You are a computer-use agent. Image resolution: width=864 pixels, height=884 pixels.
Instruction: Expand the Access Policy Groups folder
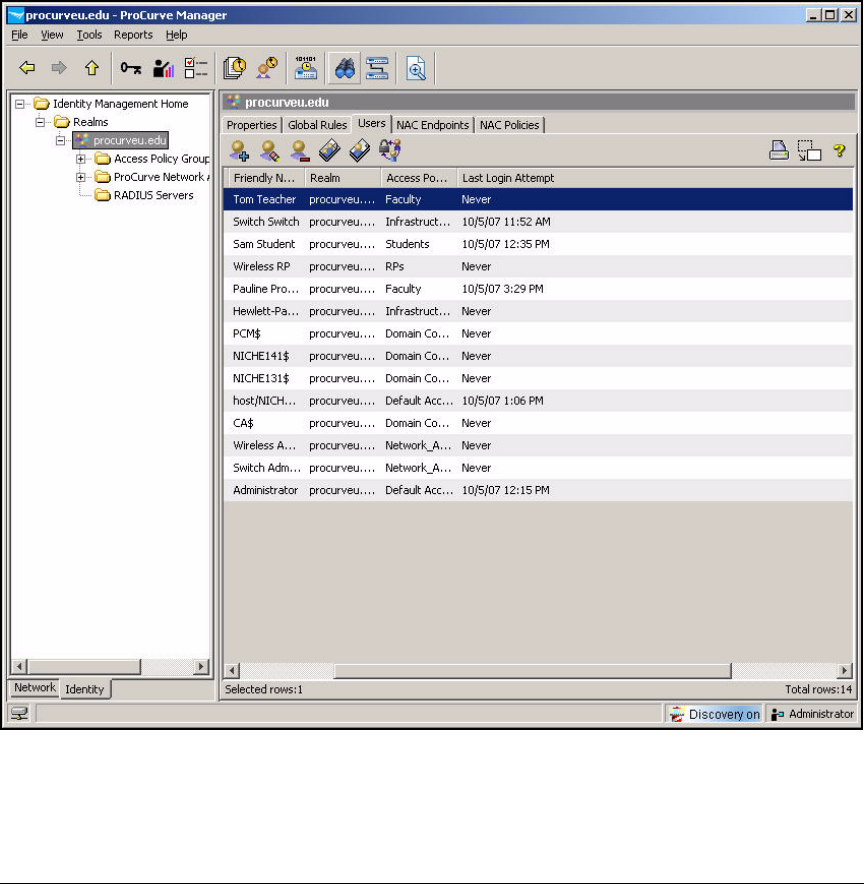coord(81,159)
